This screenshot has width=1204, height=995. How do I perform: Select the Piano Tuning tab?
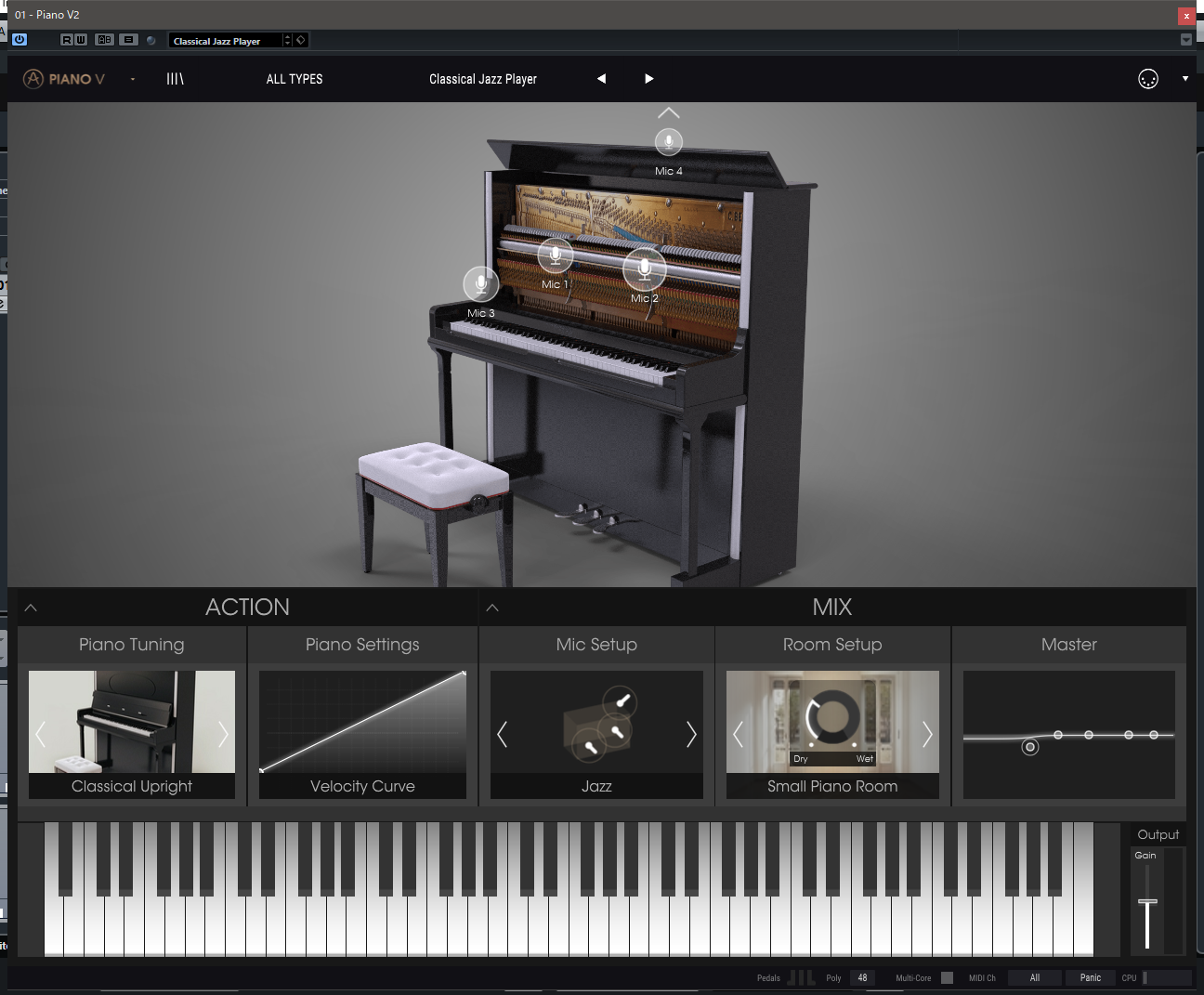pyautogui.click(x=132, y=645)
